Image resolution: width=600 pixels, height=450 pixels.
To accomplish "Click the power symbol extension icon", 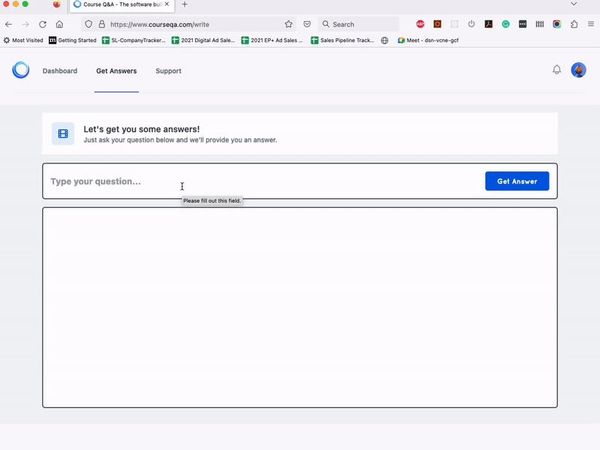I will pyautogui.click(x=471, y=24).
